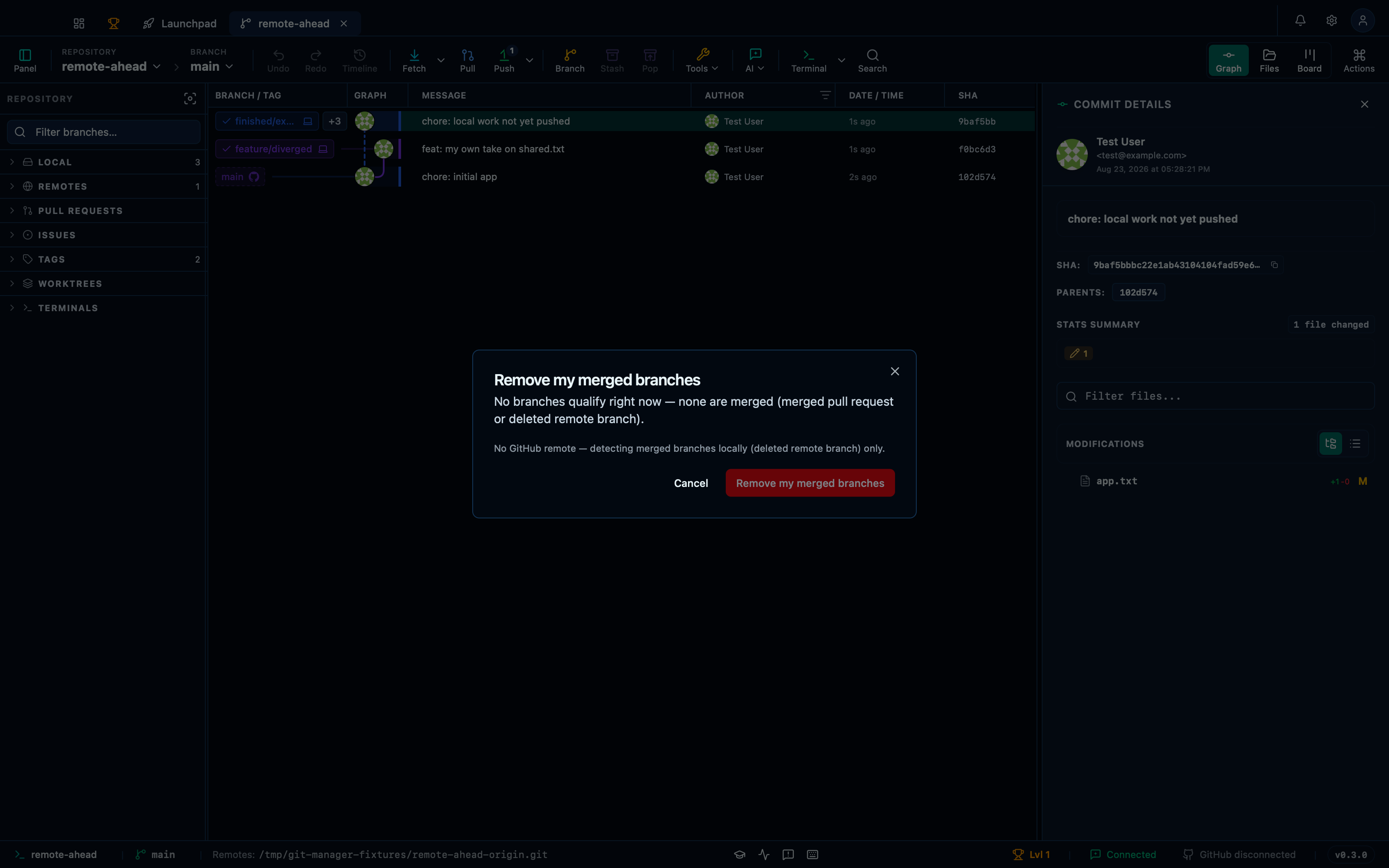Click the Stash toolbar icon

point(612,60)
